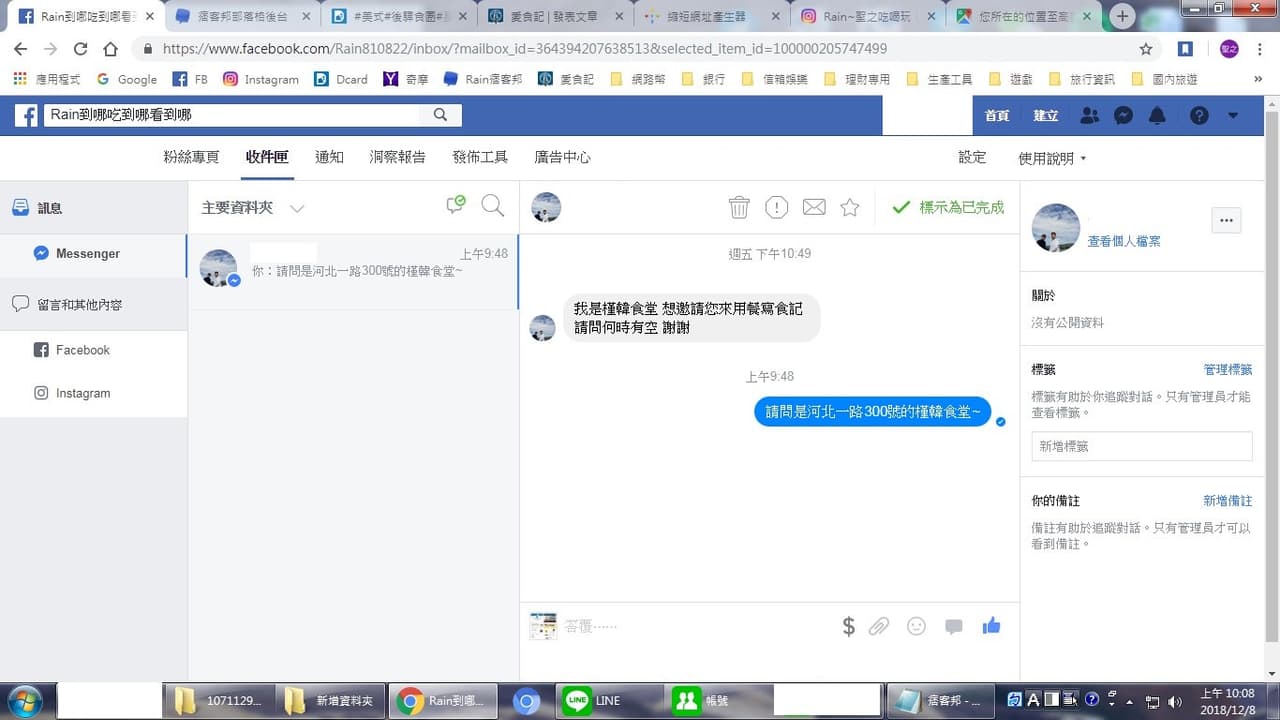Screen dimensions: 1280x720
Task: Open the emoji picker in reply box
Action: coord(916,626)
